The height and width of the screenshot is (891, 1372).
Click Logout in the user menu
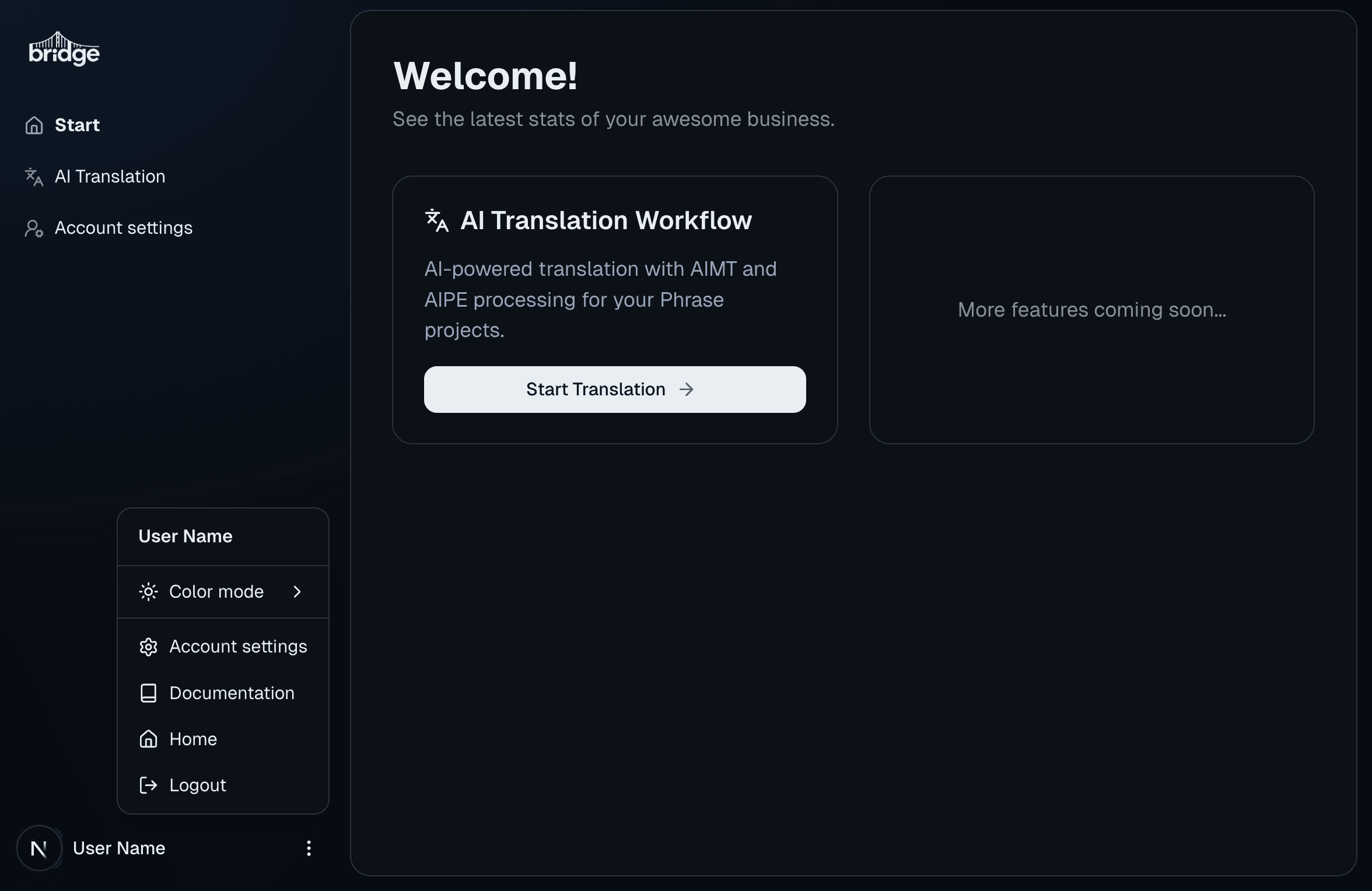coord(198,785)
